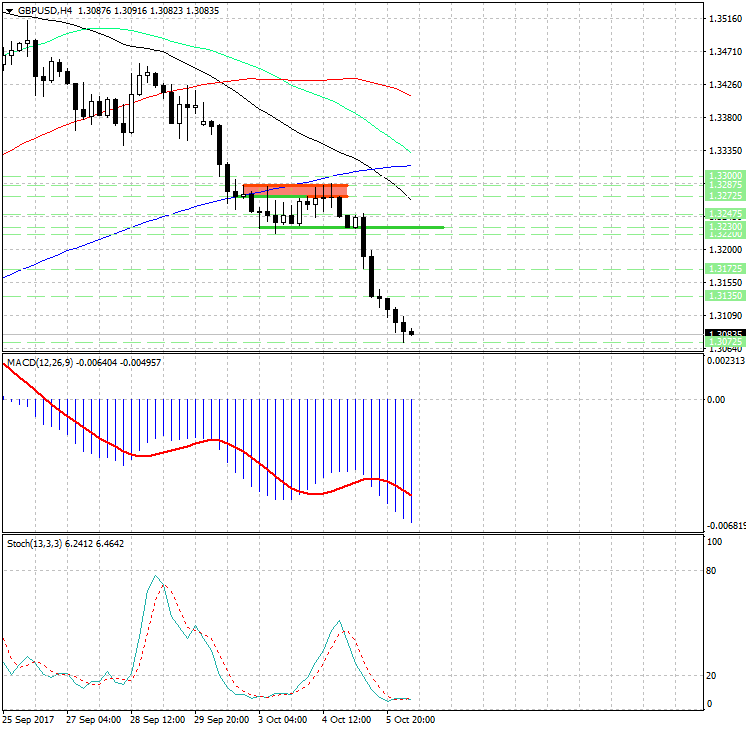Click the time axis label 4 Oct 12:00
Screen dimensions: 746x731
pyautogui.click(x=347, y=720)
